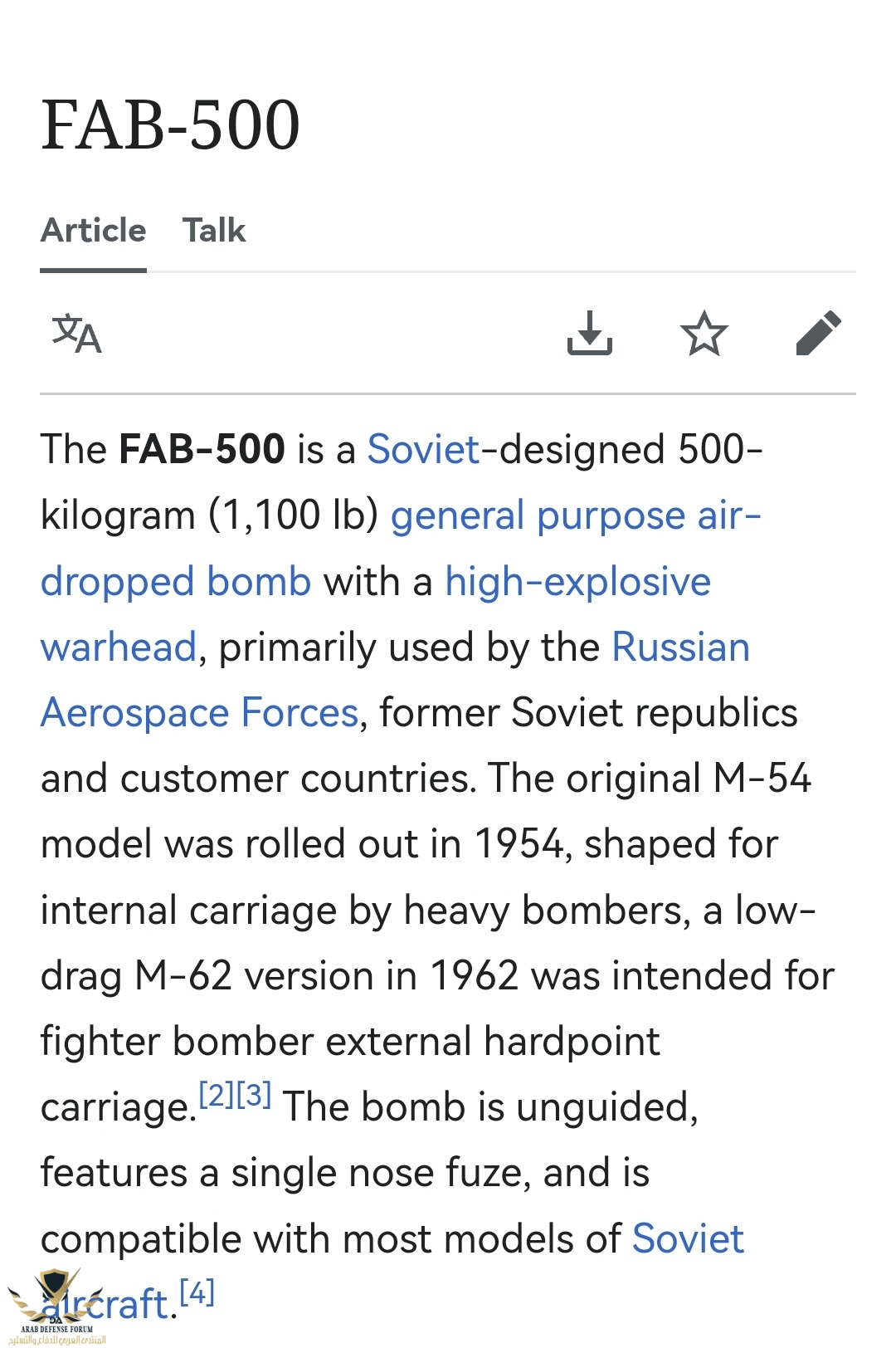Switch to the Talk tab

(214, 230)
